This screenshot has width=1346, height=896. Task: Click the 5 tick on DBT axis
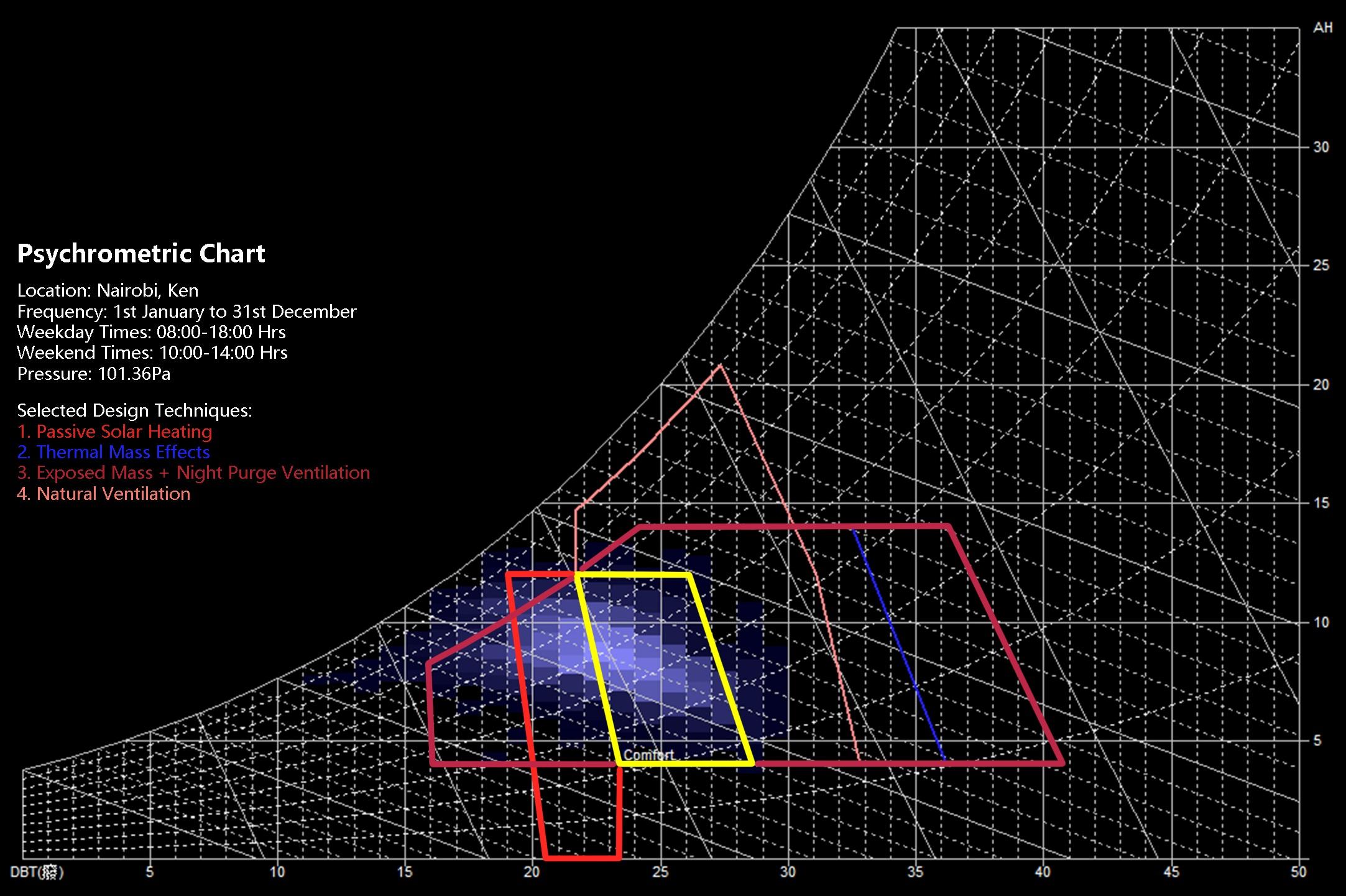pyautogui.click(x=149, y=872)
